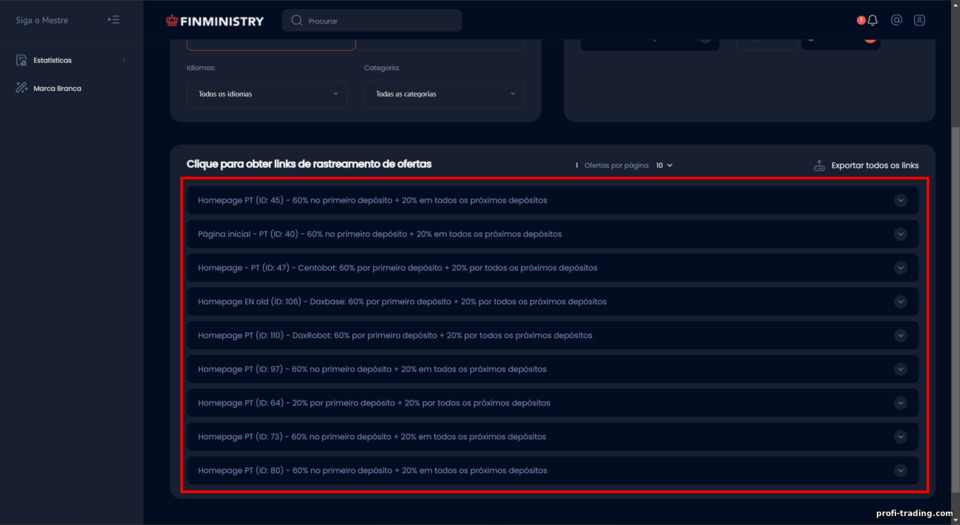Viewport: 960px width, 525px height.
Task: Click Siga o Mestre sidebar title
Action: pos(42,20)
